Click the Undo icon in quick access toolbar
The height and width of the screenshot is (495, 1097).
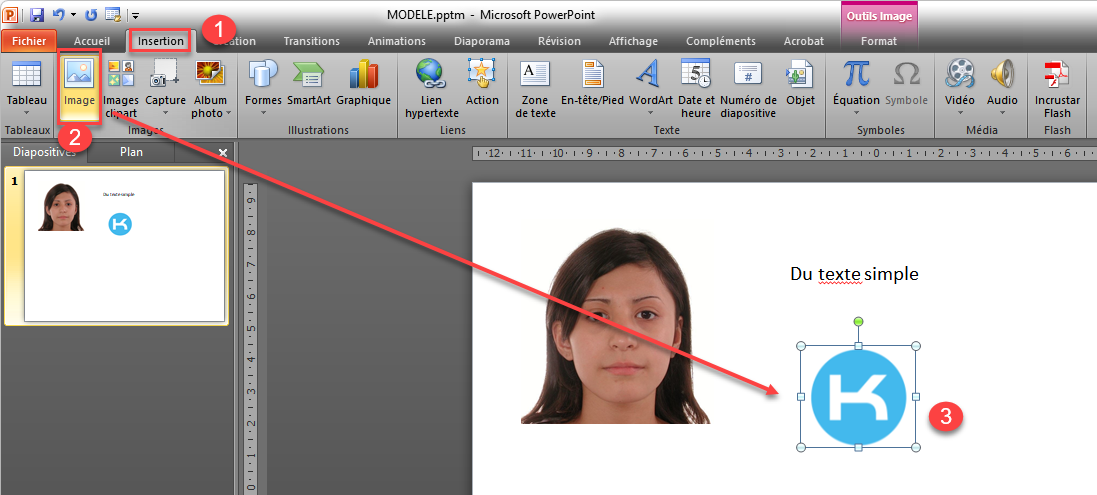pos(58,14)
